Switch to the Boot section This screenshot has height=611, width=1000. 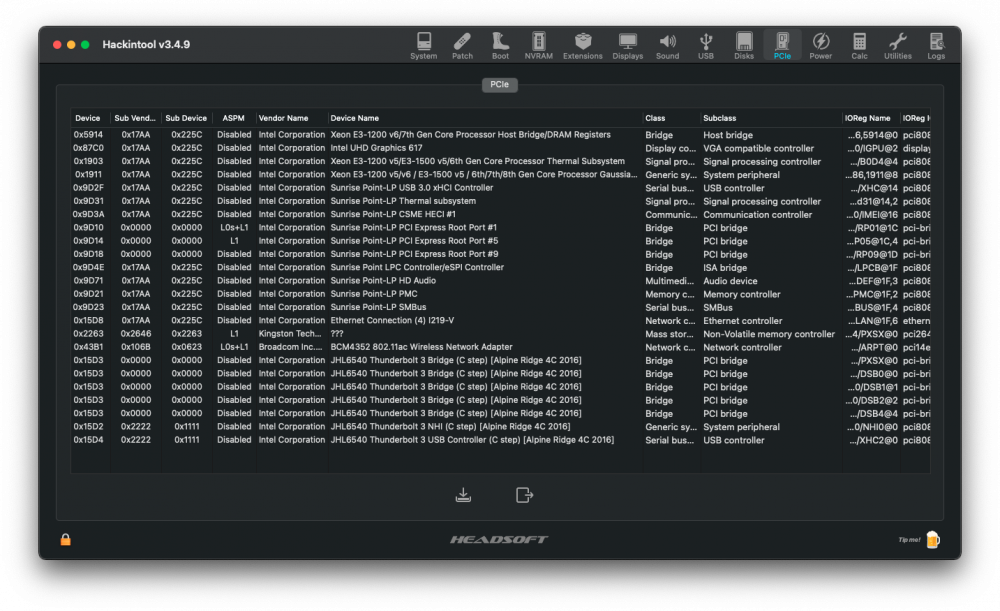pyautogui.click(x=501, y=46)
